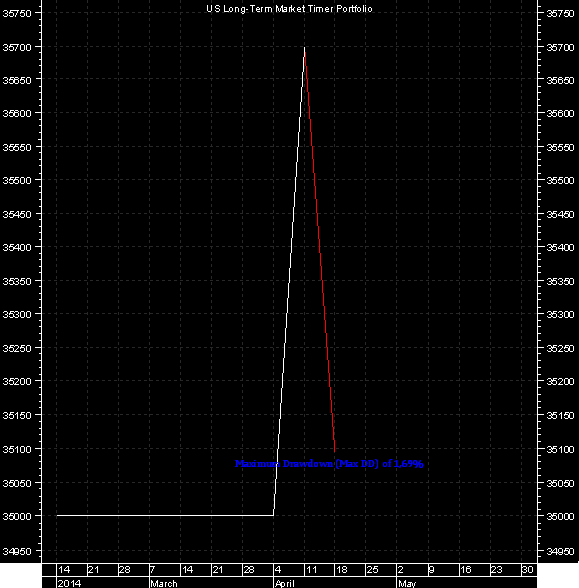Viewport: 579px width, 588px height.
Task: Click the March month label
Action: pyautogui.click(x=164, y=584)
